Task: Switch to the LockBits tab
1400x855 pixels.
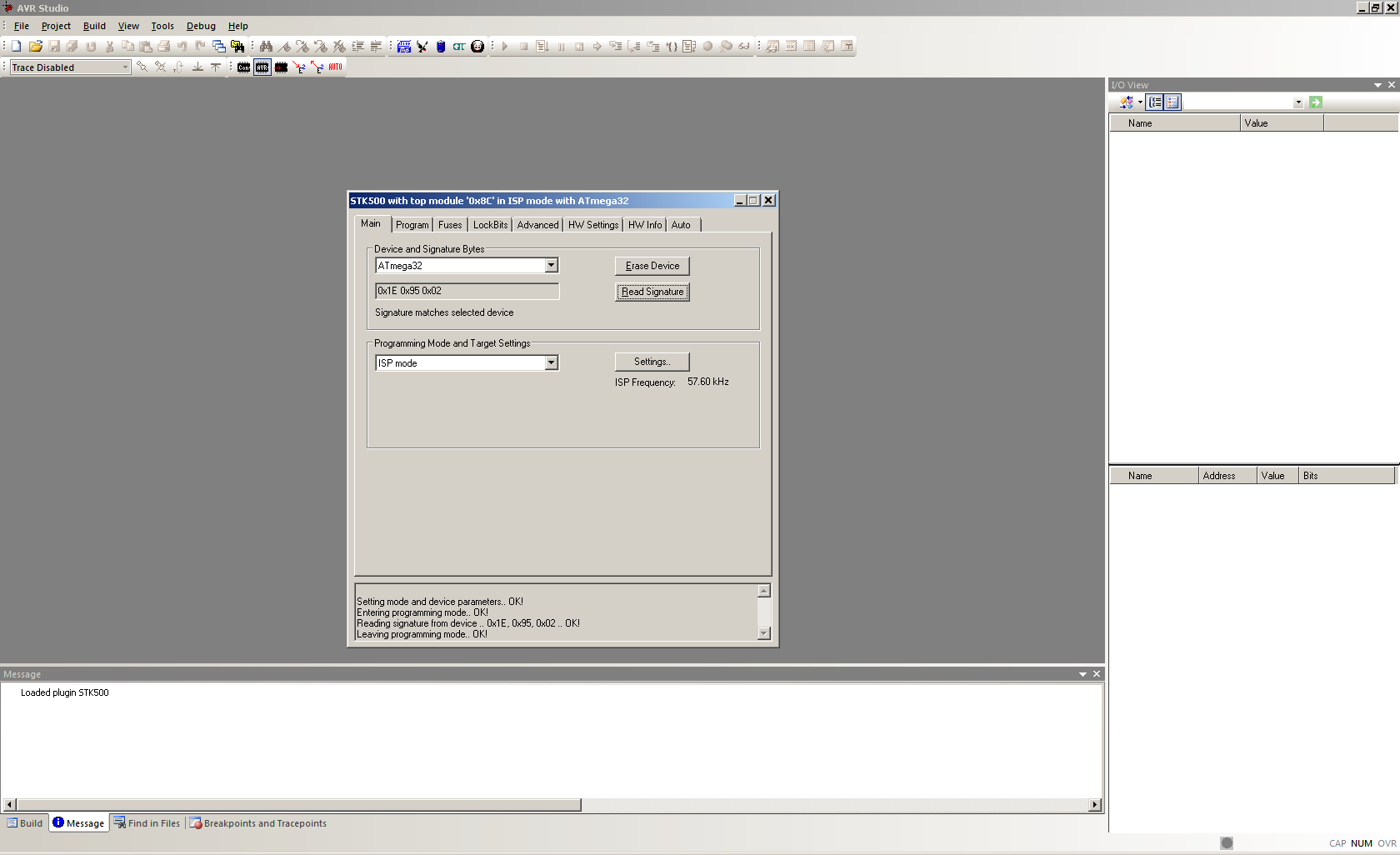Action: coord(490,225)
